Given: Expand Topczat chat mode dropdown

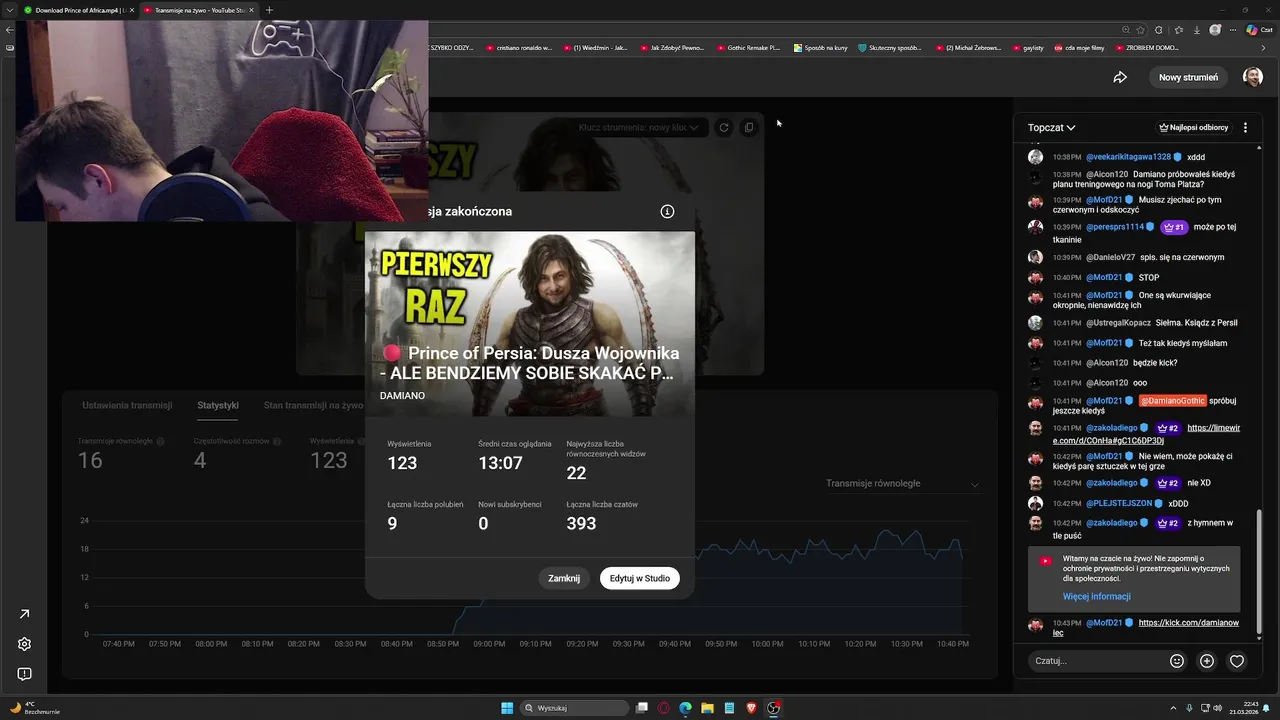Looking at the screenshot, I should [x=1051, y=128].
